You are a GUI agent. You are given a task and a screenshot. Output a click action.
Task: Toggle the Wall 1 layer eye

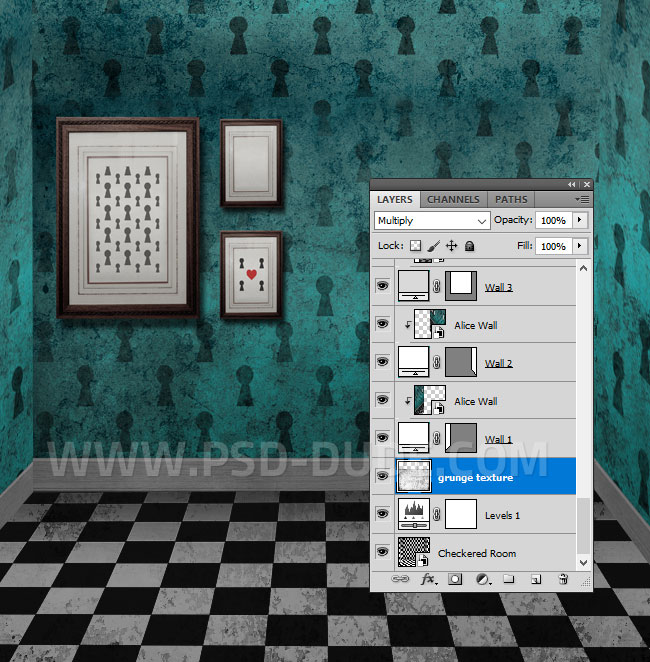coord(382,437)
